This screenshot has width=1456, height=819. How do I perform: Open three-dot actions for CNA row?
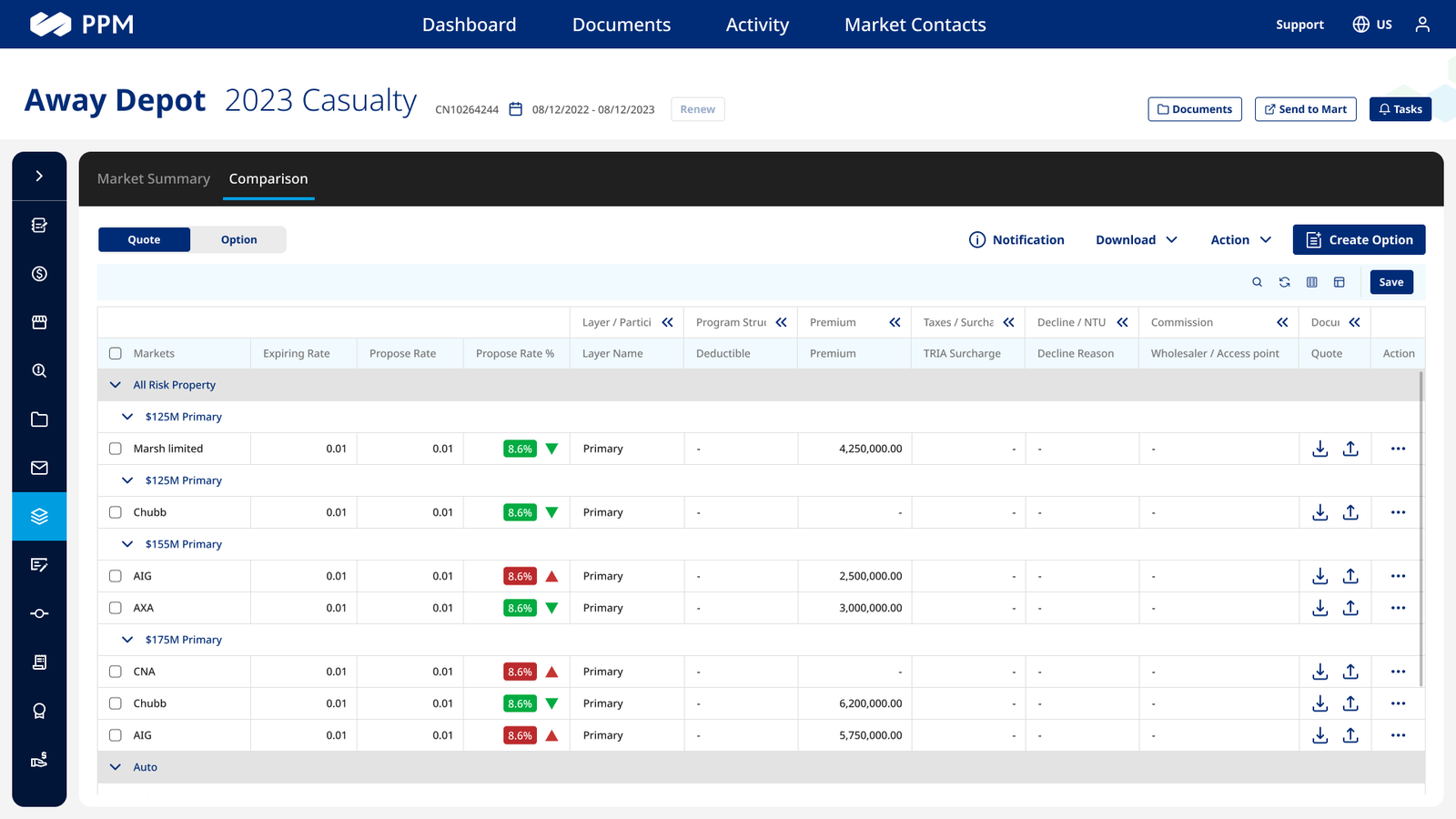1398,672
